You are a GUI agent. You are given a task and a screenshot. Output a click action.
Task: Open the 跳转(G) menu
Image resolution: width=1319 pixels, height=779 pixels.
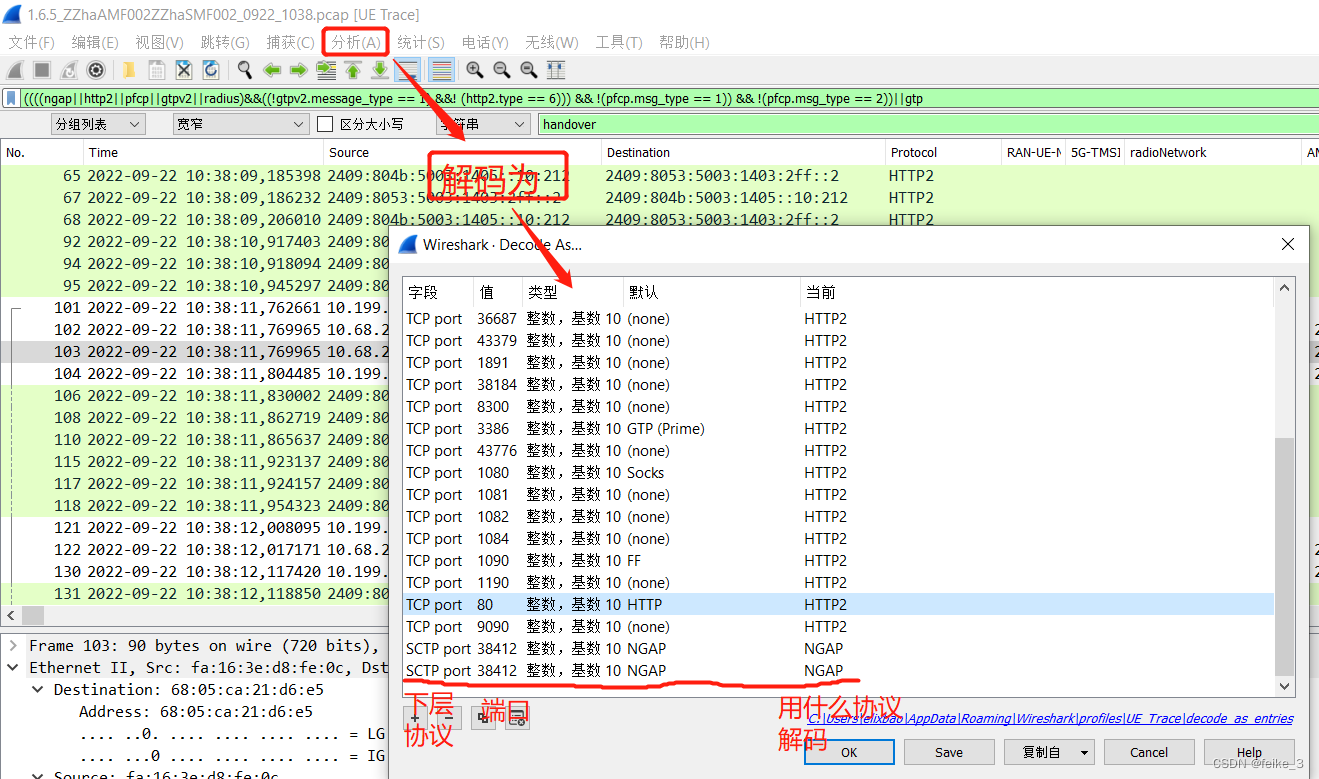point(225,42)
